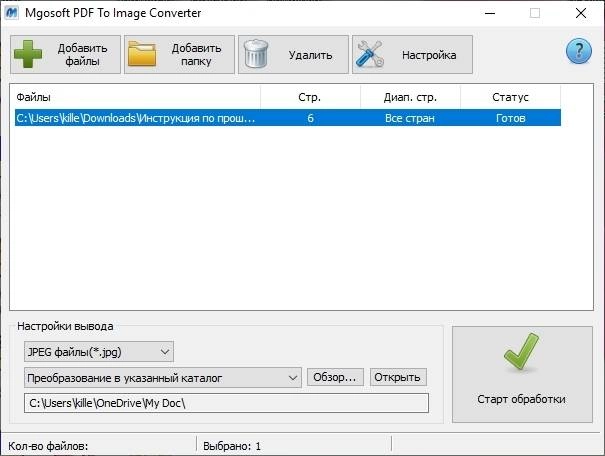Click the 'Удалить' button label
This screenshot has width=605, height=456.
click(310, 55)
